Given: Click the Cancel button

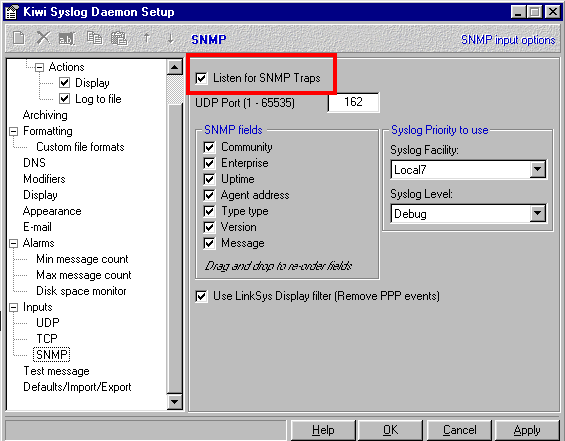Looking at the screenshot, I should pos(459,430).
